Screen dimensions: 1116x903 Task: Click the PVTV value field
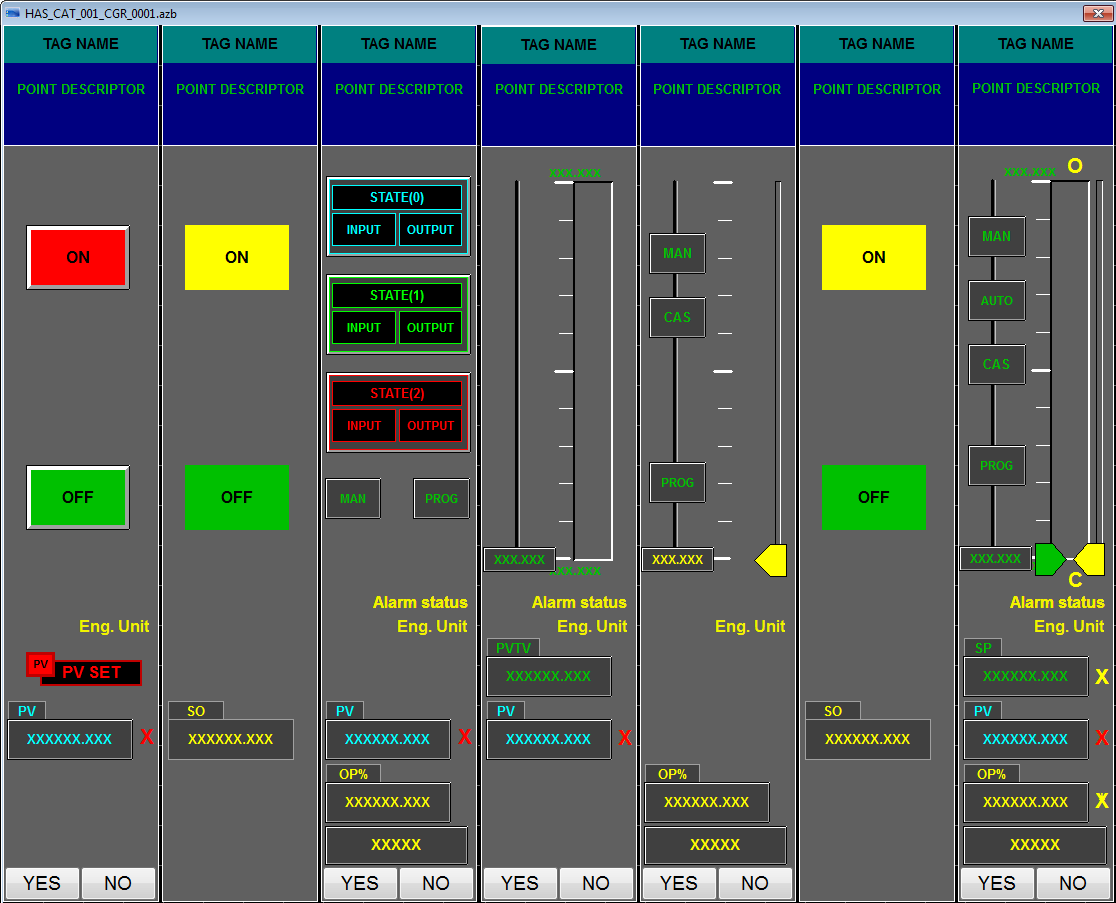tap(548, 677)
